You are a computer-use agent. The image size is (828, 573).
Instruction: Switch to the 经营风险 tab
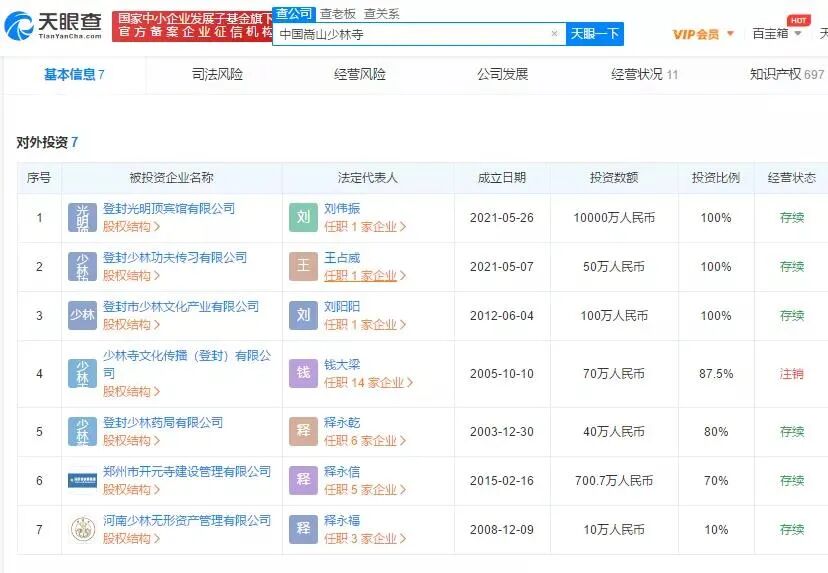point(360,74)
